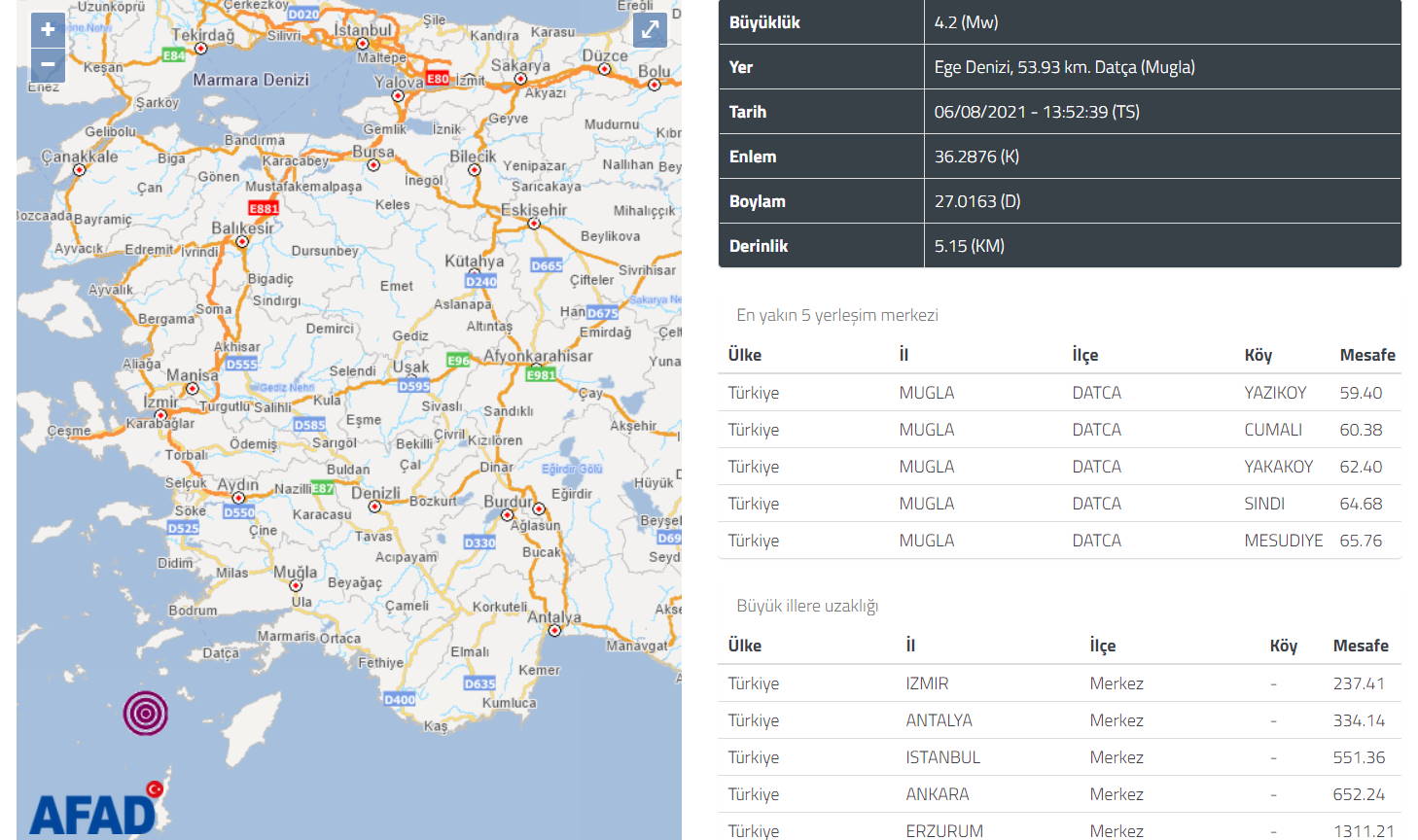
Task: Click the green E96 road shield
Action: tap(458, 360)
